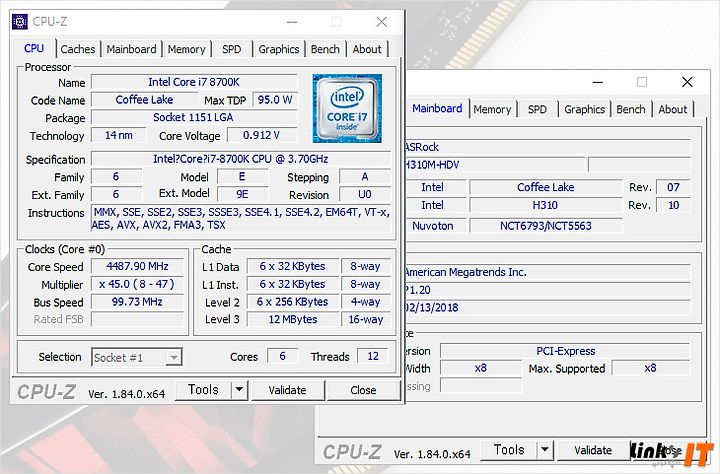Click the southbridge 'H310' field in back window
The image size is (720, 474).
tap(546, 205)
